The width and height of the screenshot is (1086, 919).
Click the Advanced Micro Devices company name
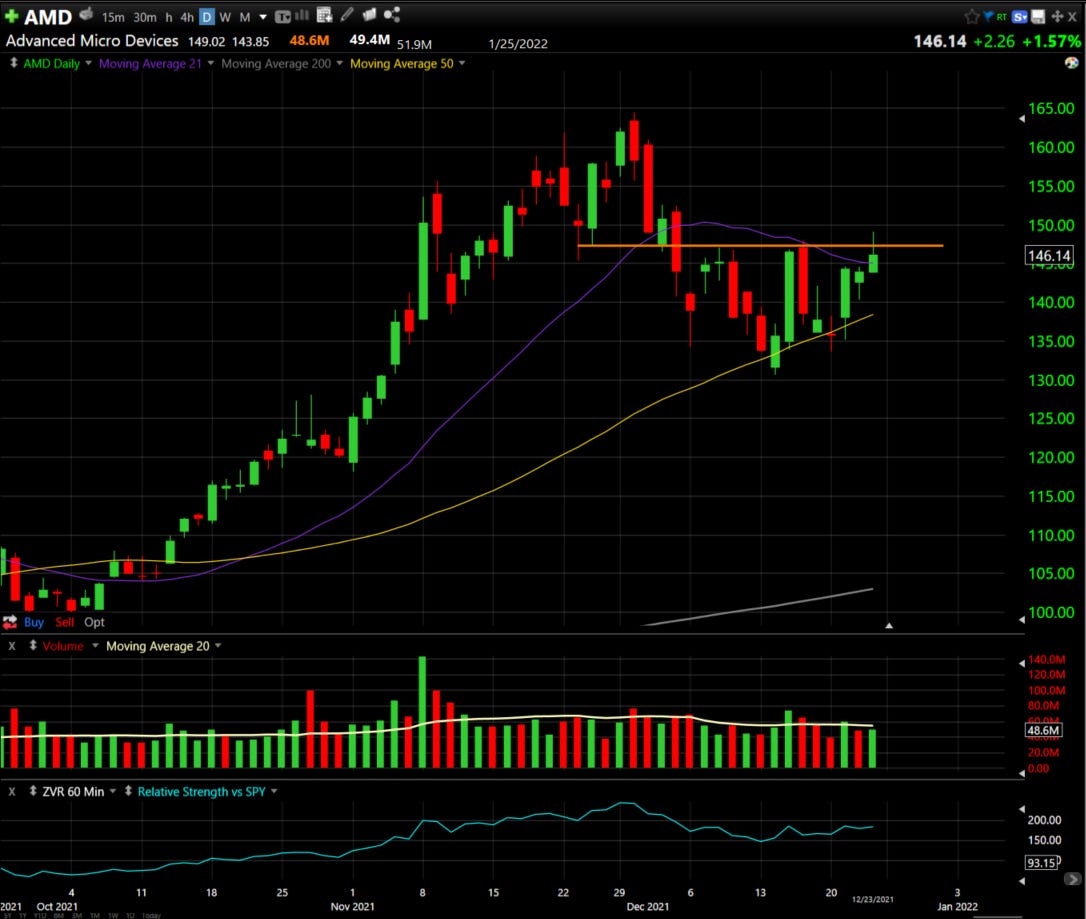[92, 41]
